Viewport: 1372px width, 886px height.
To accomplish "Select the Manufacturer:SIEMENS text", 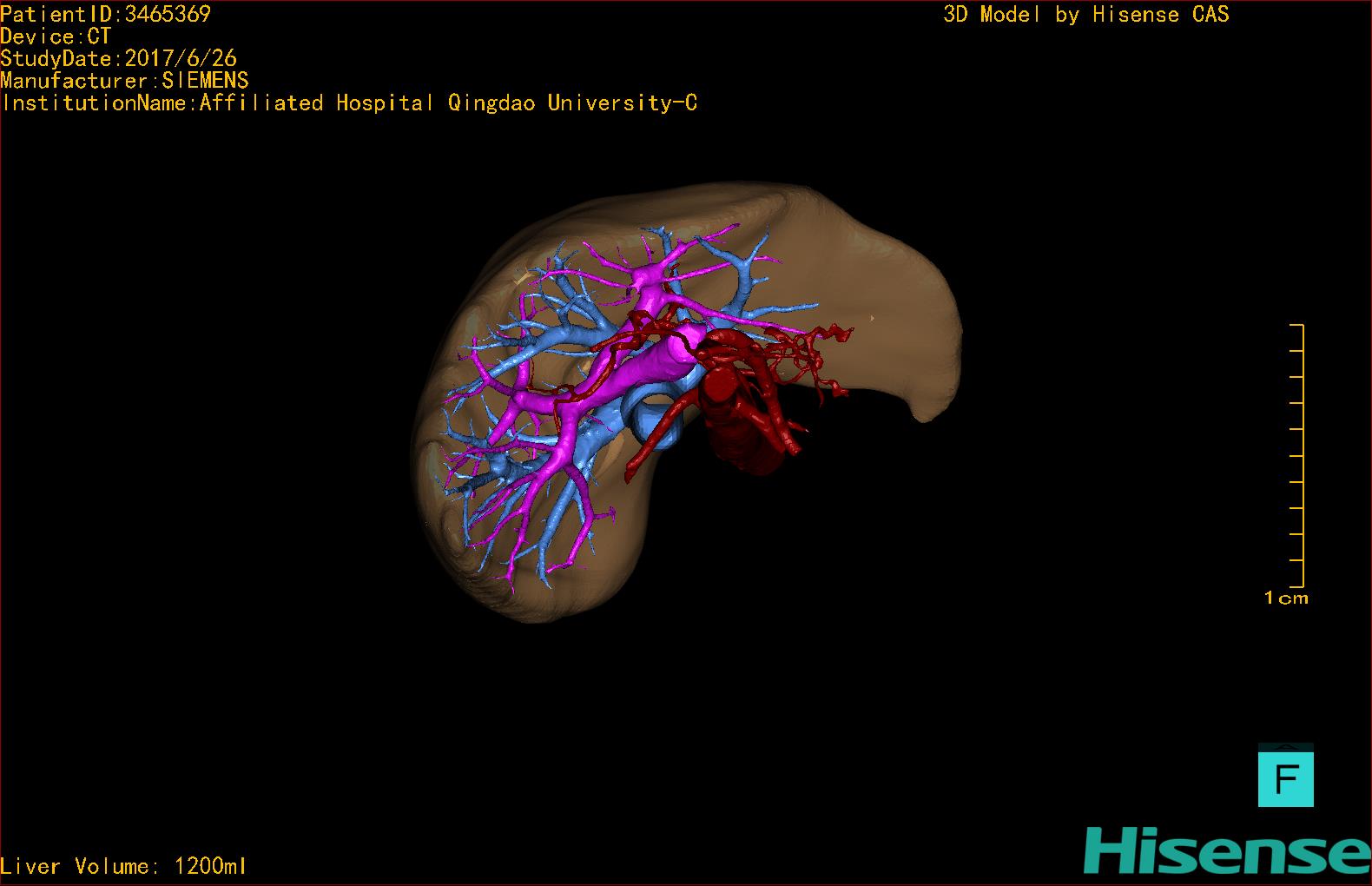I will tap(124, 81).
